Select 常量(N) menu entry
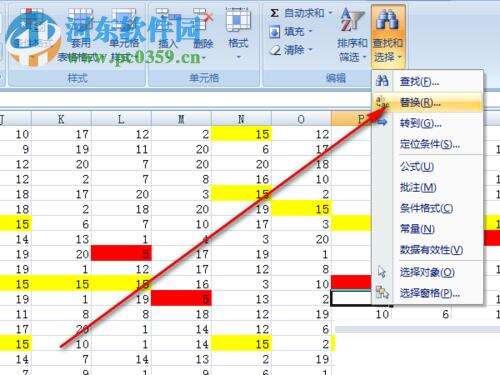Viewport: 500px width, 375px height. 428,229
